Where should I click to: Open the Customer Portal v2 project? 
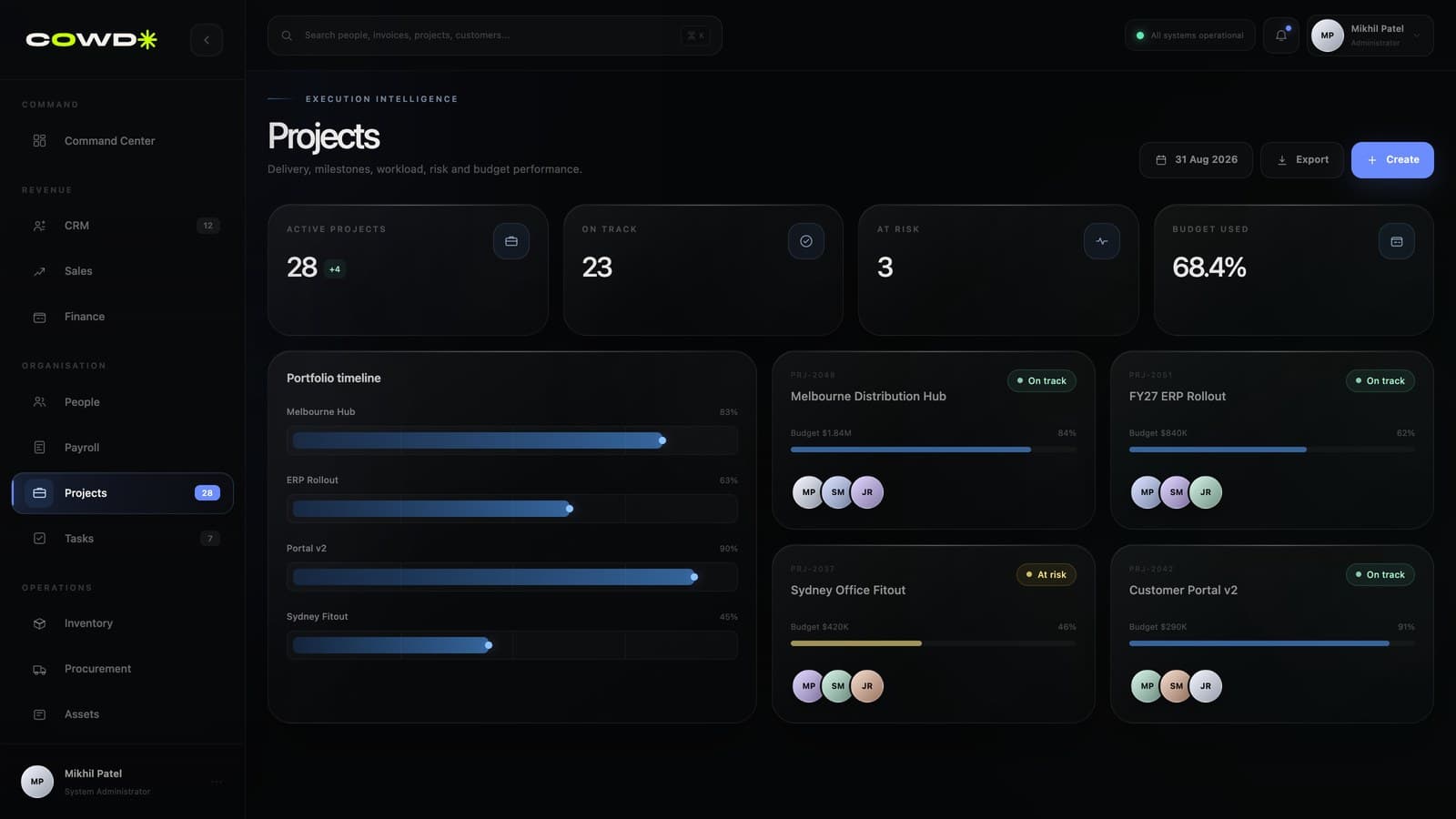pyautogui.click(x=1272, y=634)
